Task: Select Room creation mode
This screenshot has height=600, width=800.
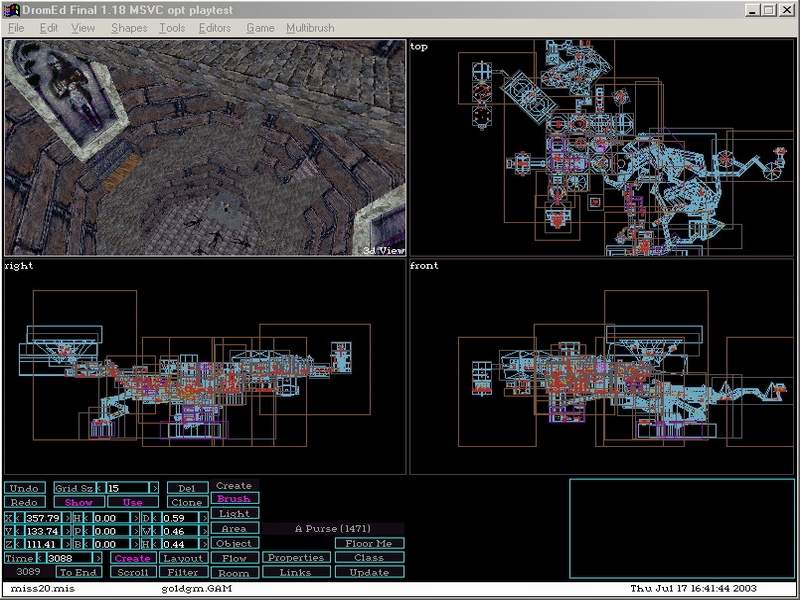Action: 234,573
